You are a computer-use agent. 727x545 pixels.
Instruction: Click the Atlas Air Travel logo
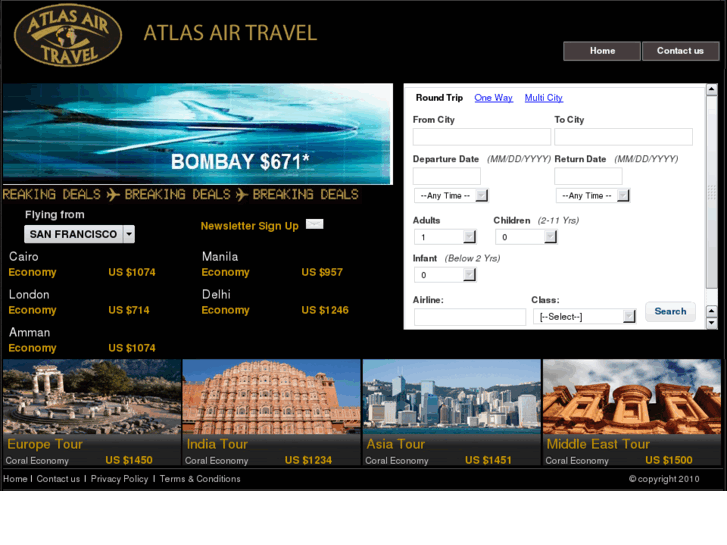click(x=68, y=35)
